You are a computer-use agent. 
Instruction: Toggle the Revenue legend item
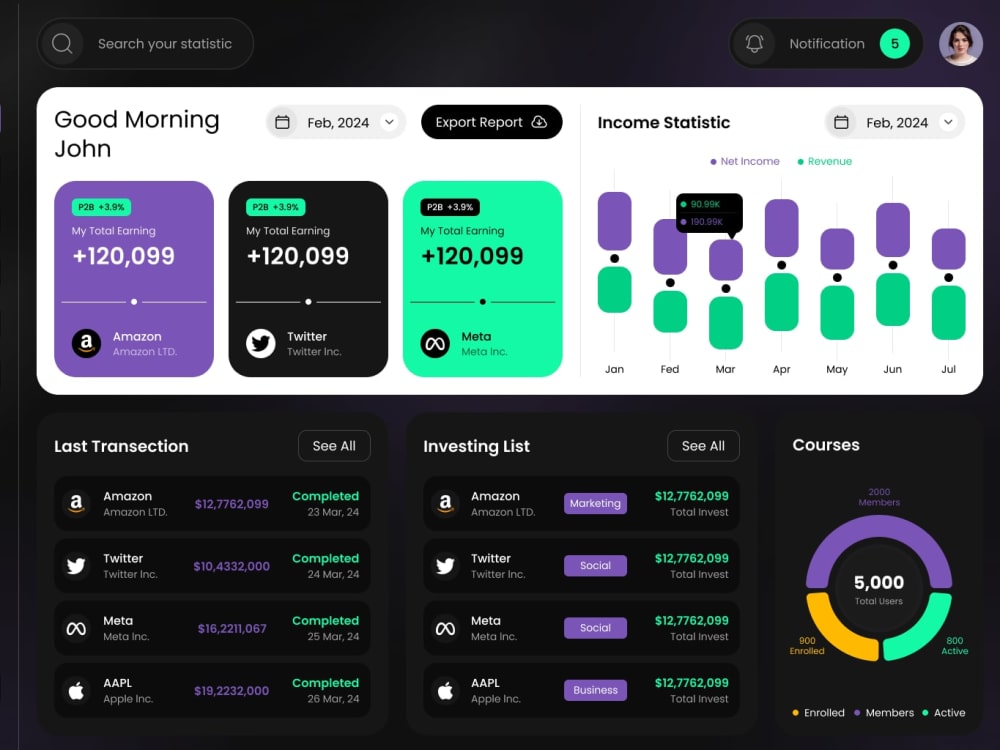[825, 161]
